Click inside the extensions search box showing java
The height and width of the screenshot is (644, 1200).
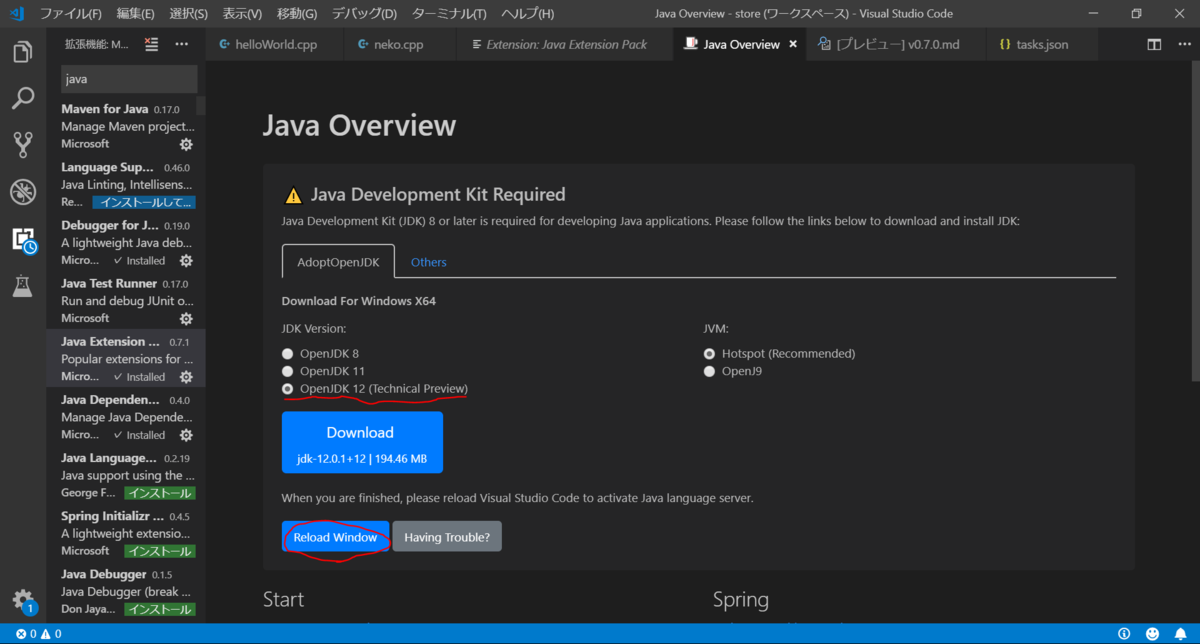click(x=128, y=78)
